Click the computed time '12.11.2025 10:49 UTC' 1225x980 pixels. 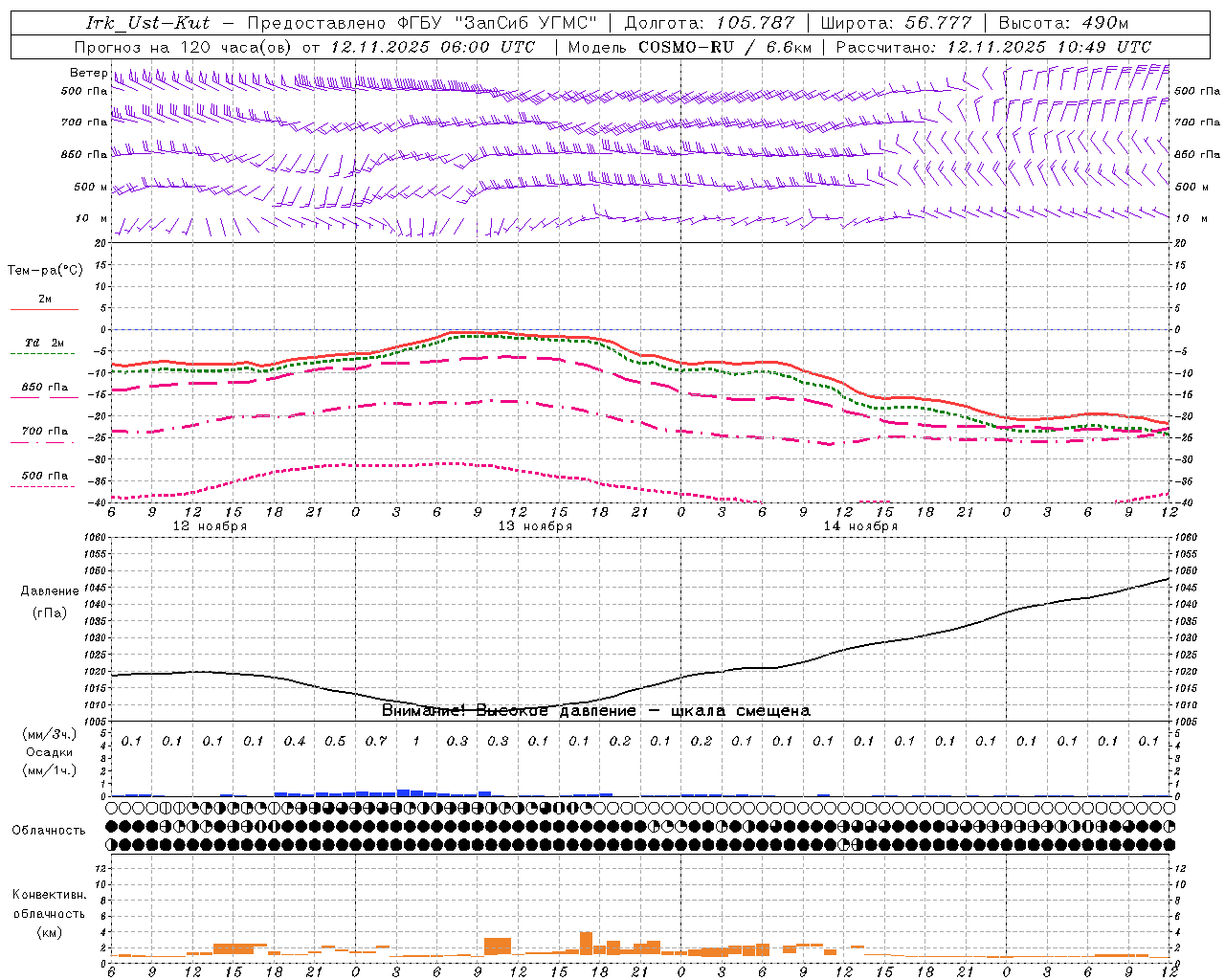(1049, 47)
